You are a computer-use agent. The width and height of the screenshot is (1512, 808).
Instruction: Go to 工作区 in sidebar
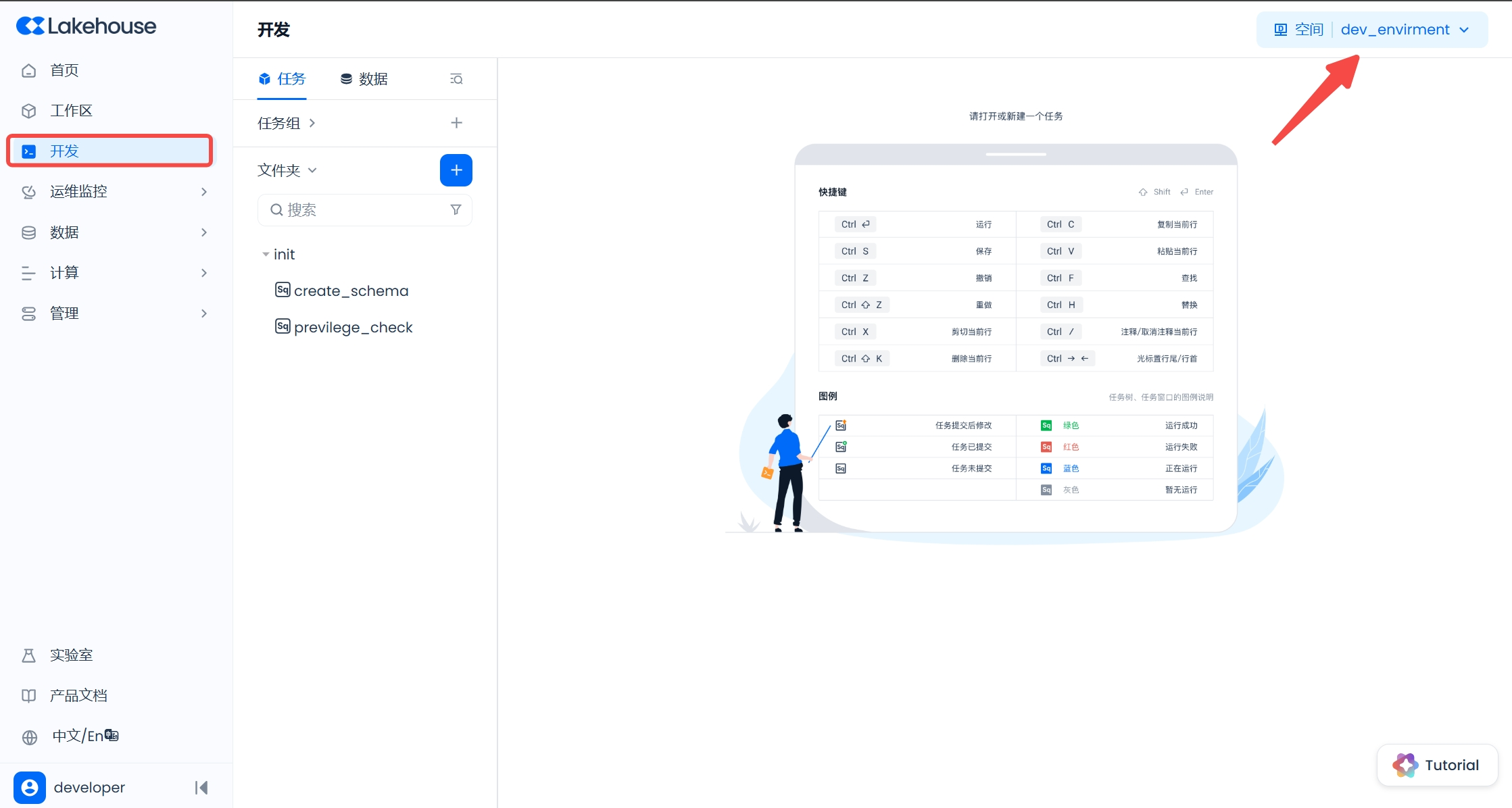tap(71, 111)
